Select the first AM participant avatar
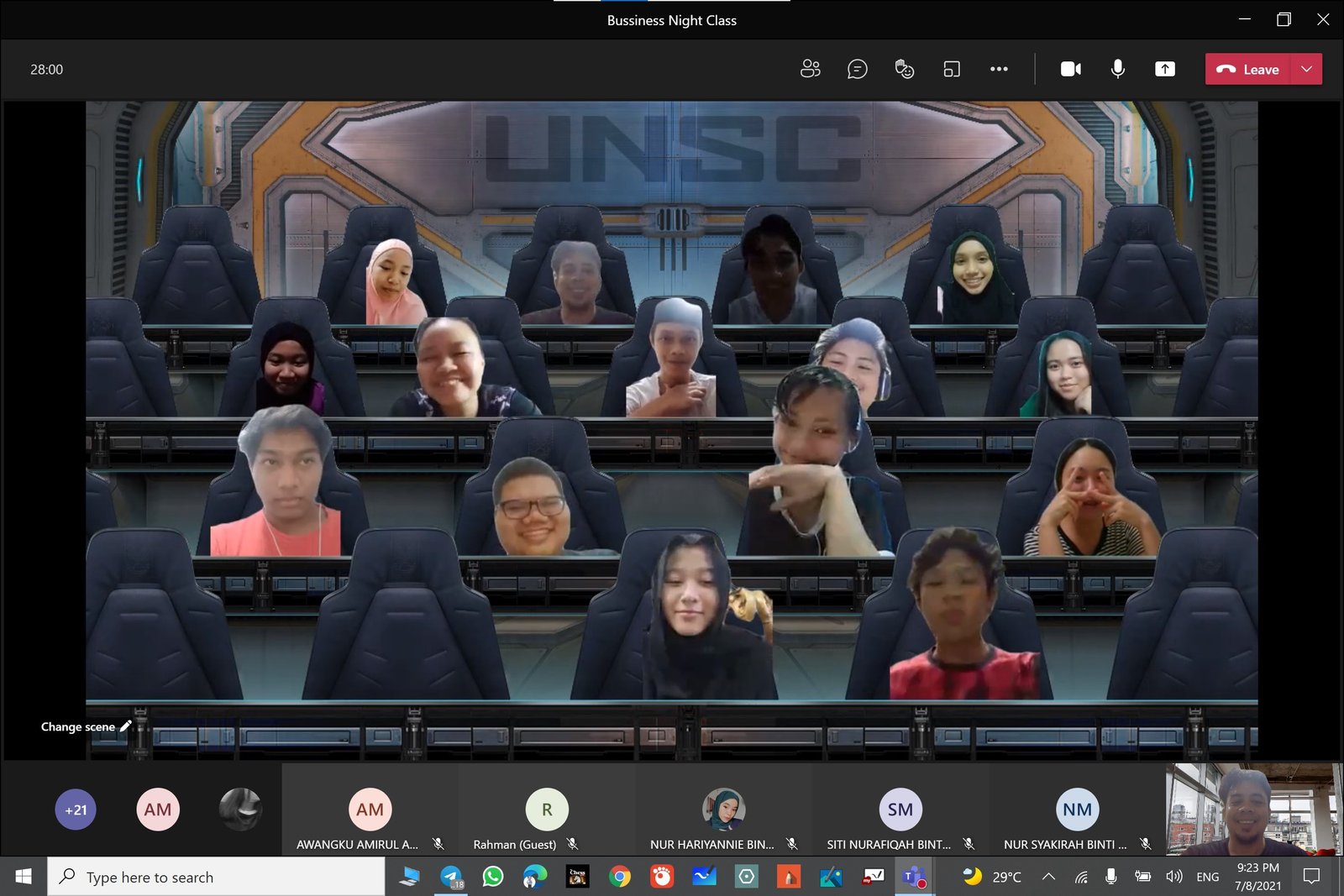The image size is (1344, 896). pos(158,810)
